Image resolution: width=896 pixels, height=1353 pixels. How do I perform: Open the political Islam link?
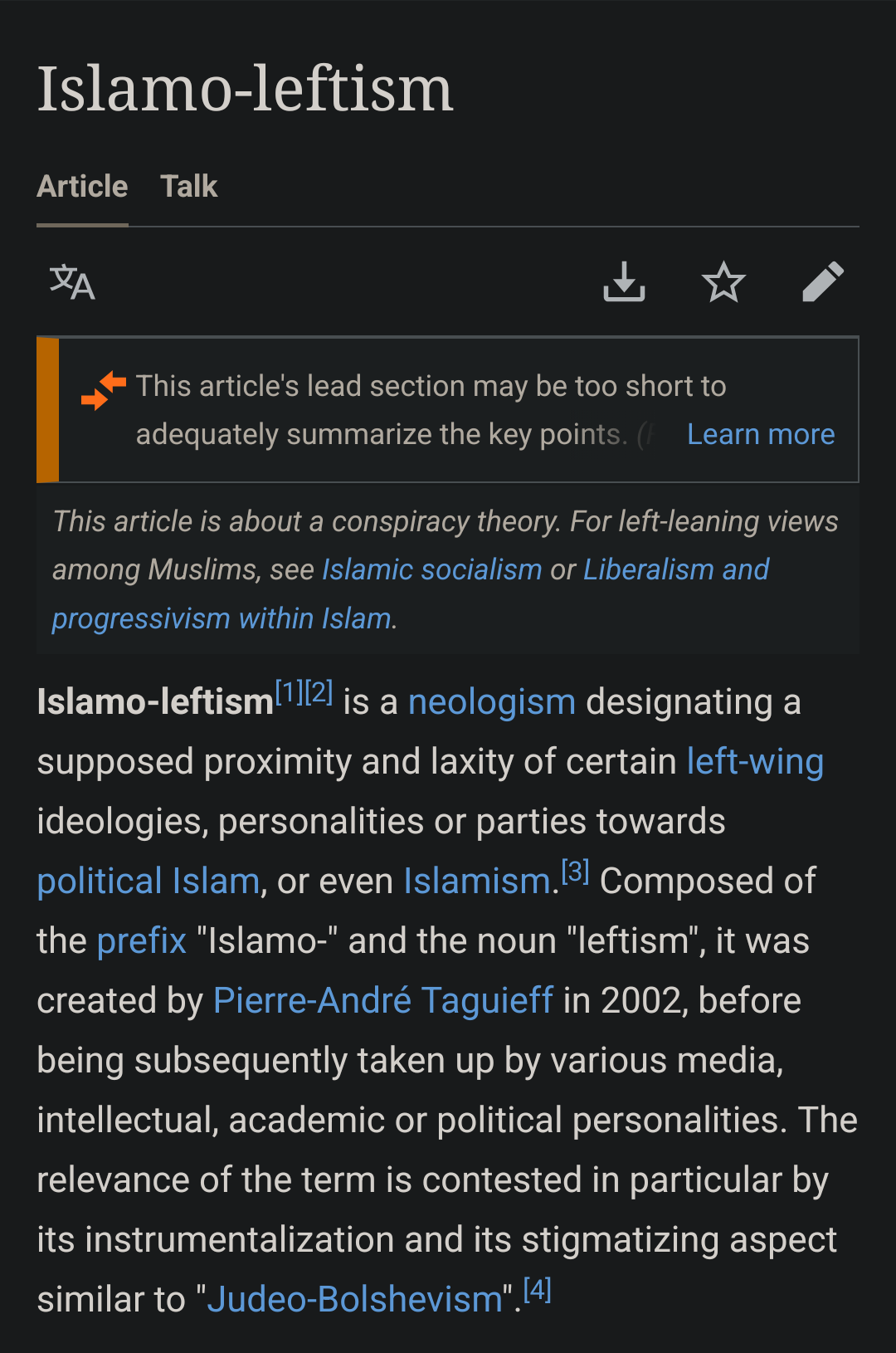pos(149,882)
